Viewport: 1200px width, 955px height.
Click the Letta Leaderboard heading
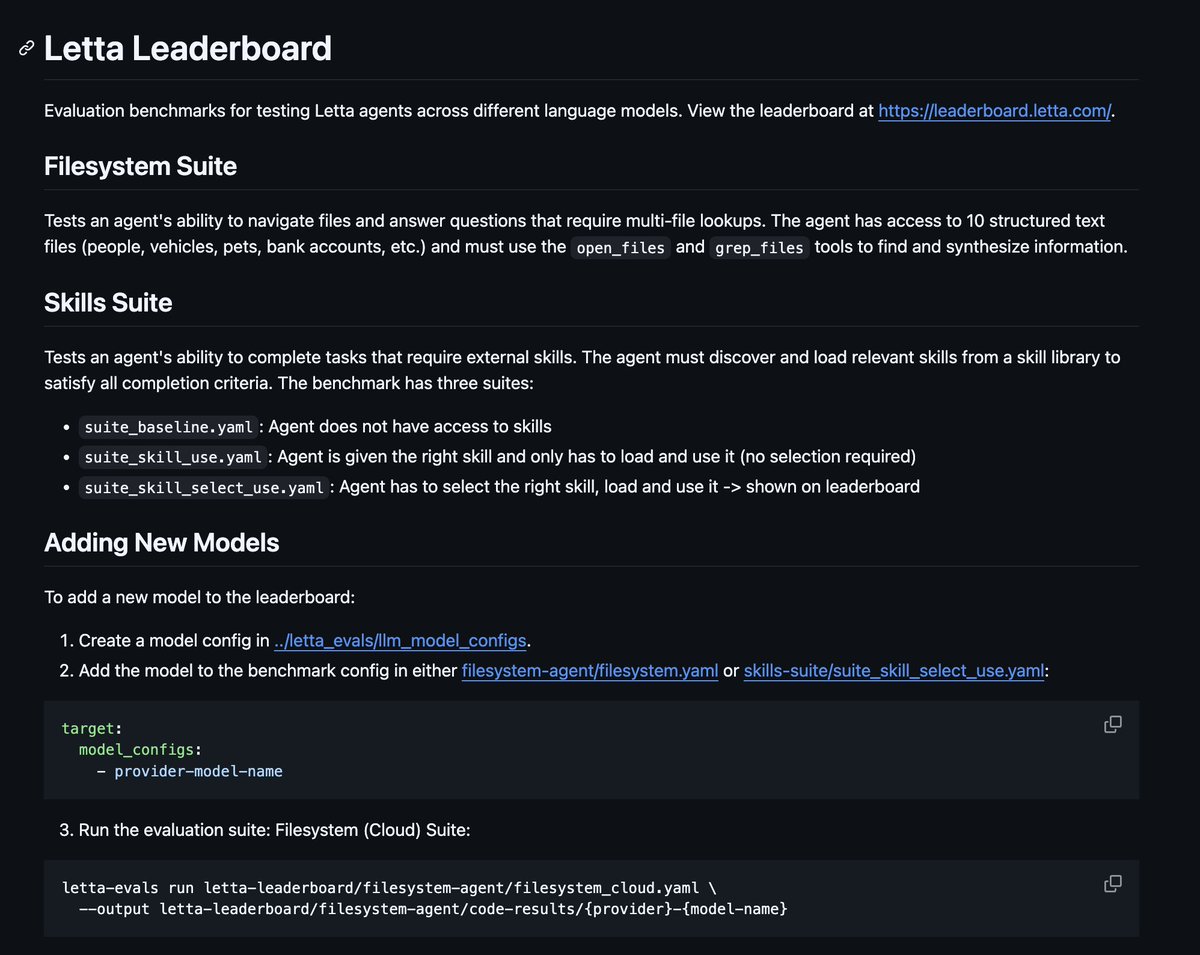click(188, 48)
